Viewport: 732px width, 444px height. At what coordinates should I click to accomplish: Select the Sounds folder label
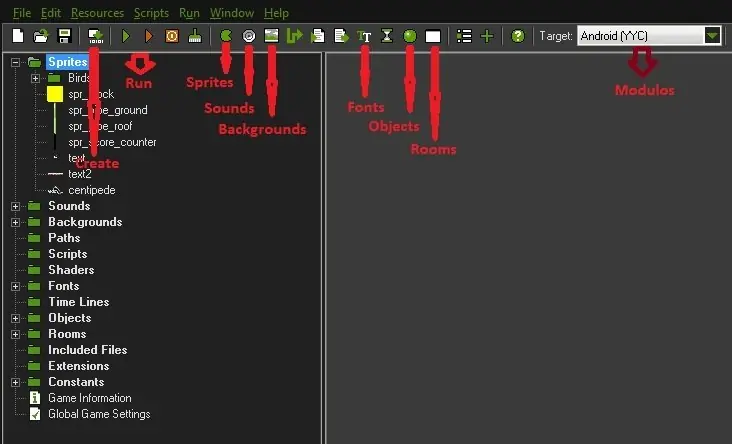pos(69,206)
